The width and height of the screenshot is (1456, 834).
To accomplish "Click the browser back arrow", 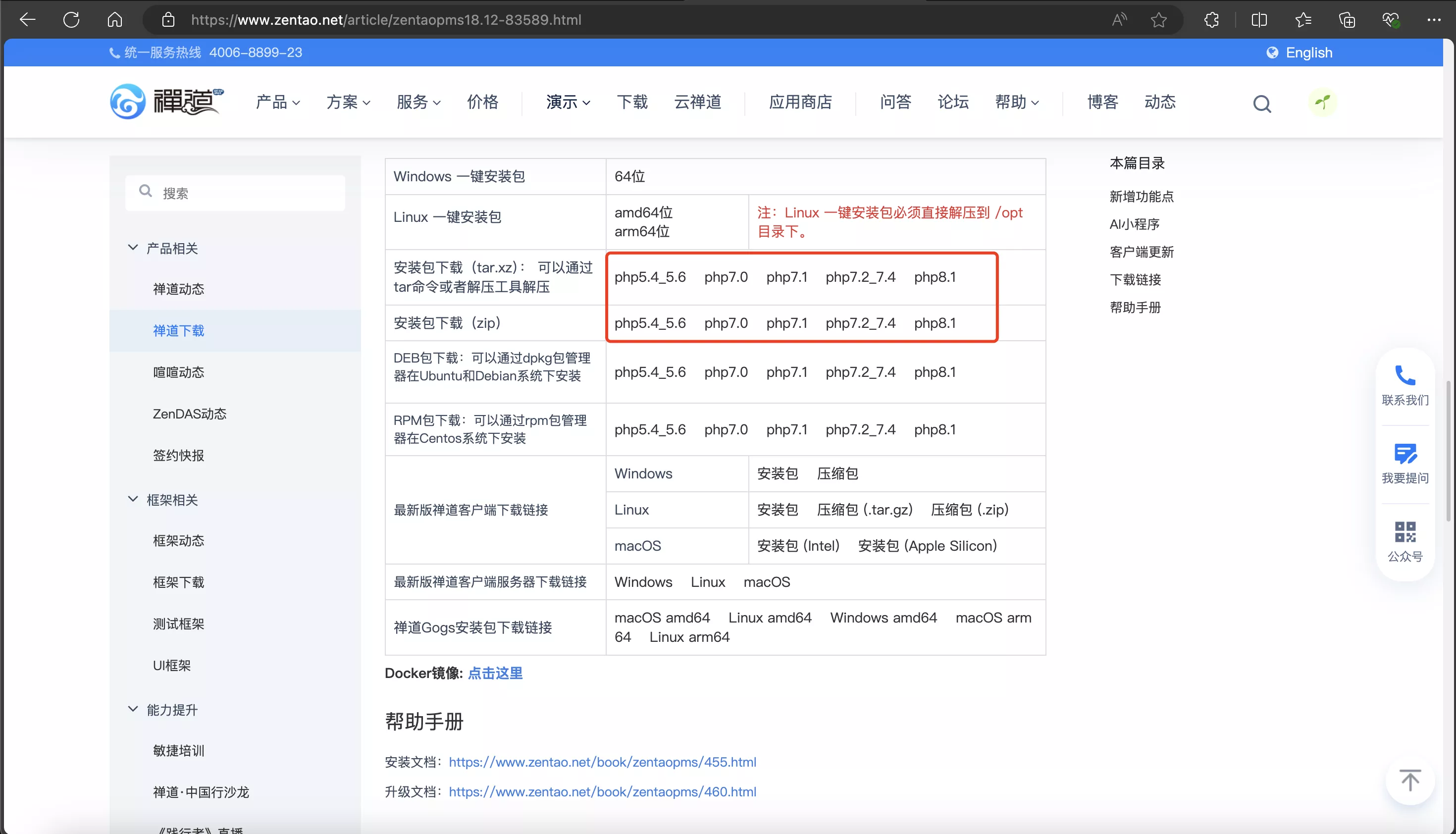I will [28, 20].
